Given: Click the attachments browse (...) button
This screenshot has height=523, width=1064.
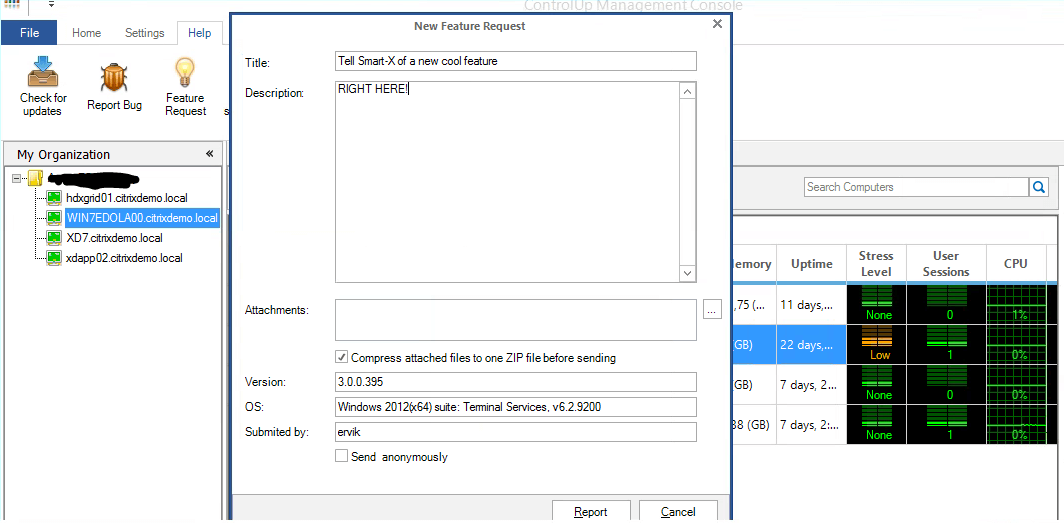Looking at the screenshot, I should pyautogui.click(x=712, y=310).
